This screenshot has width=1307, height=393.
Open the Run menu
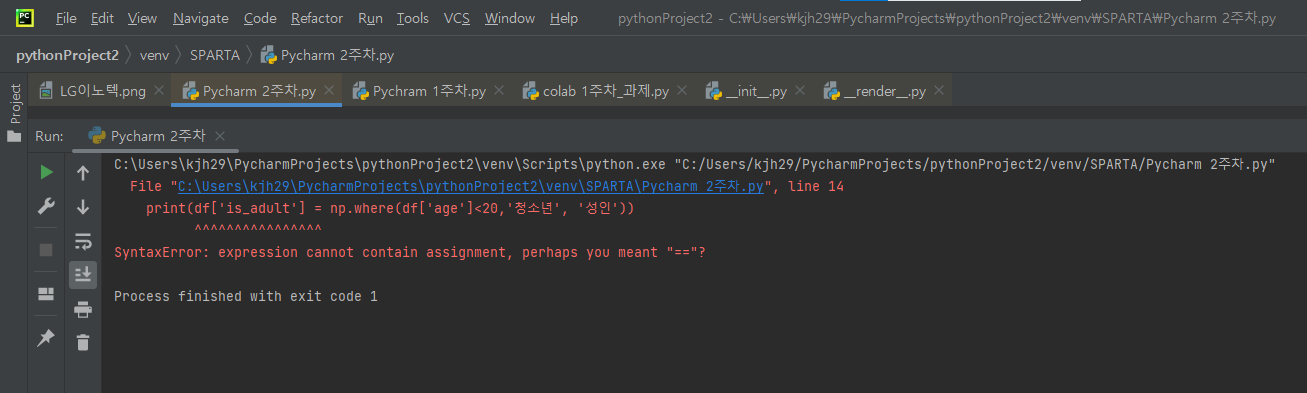click(370, 18)
